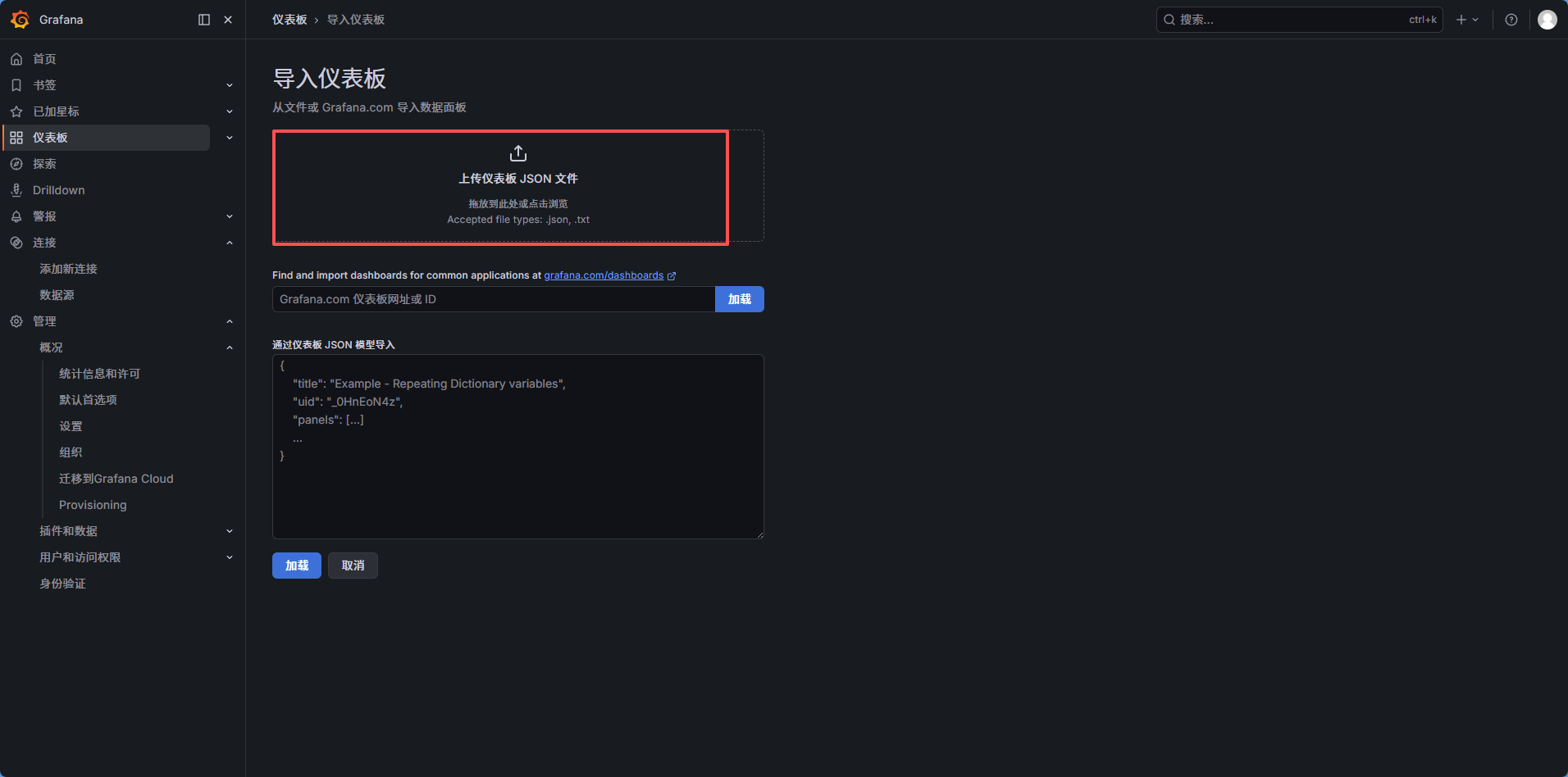
Task: Expand the 已加星标 section chevron
Action: point(230,111)
